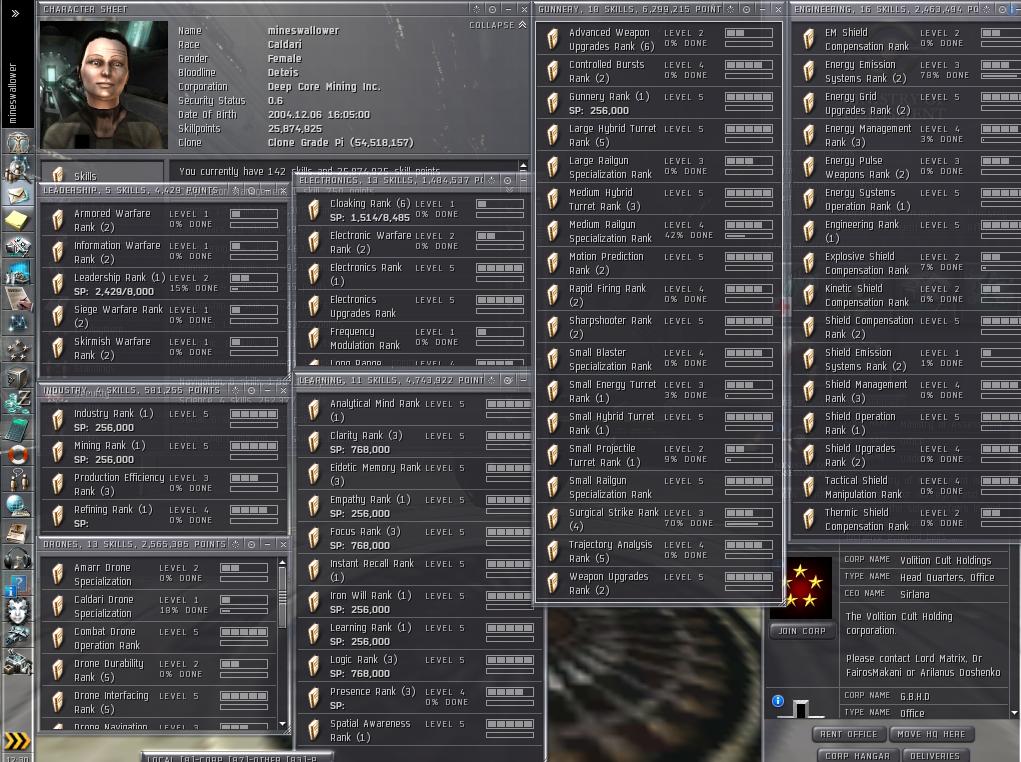
Task: Open the Deliveries button
Action: [x=935, y=755]
